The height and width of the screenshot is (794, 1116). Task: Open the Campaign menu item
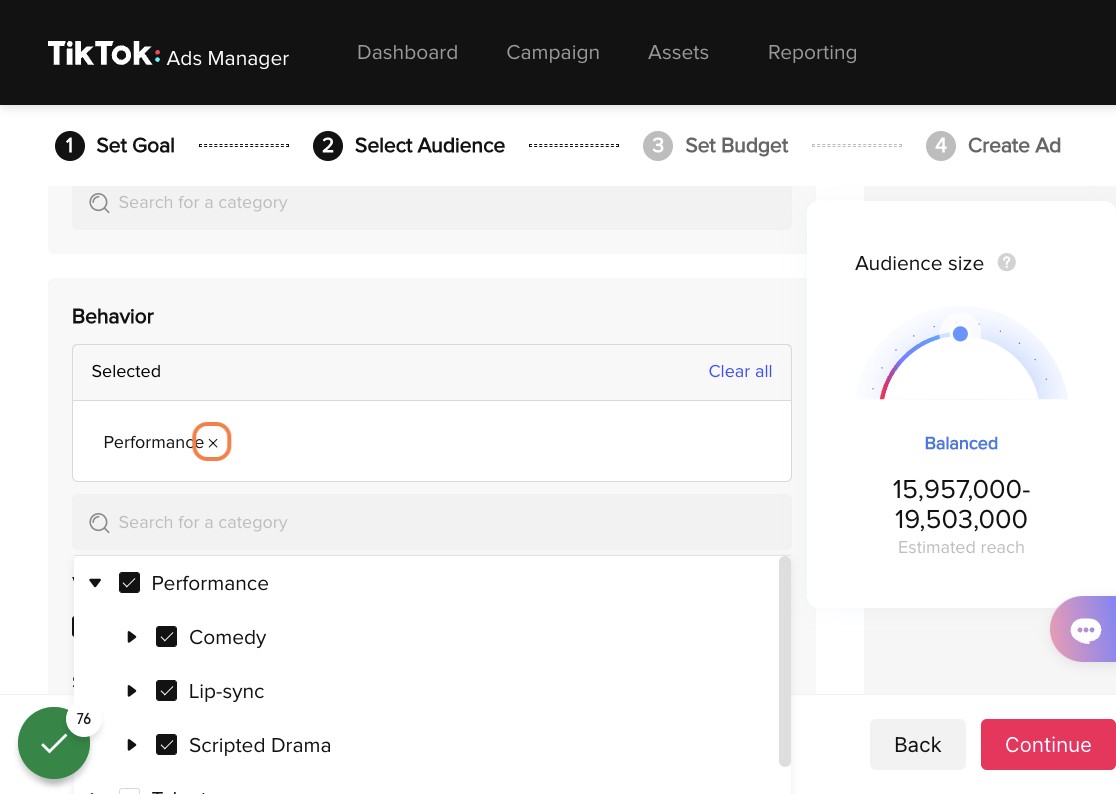(552, 53)
